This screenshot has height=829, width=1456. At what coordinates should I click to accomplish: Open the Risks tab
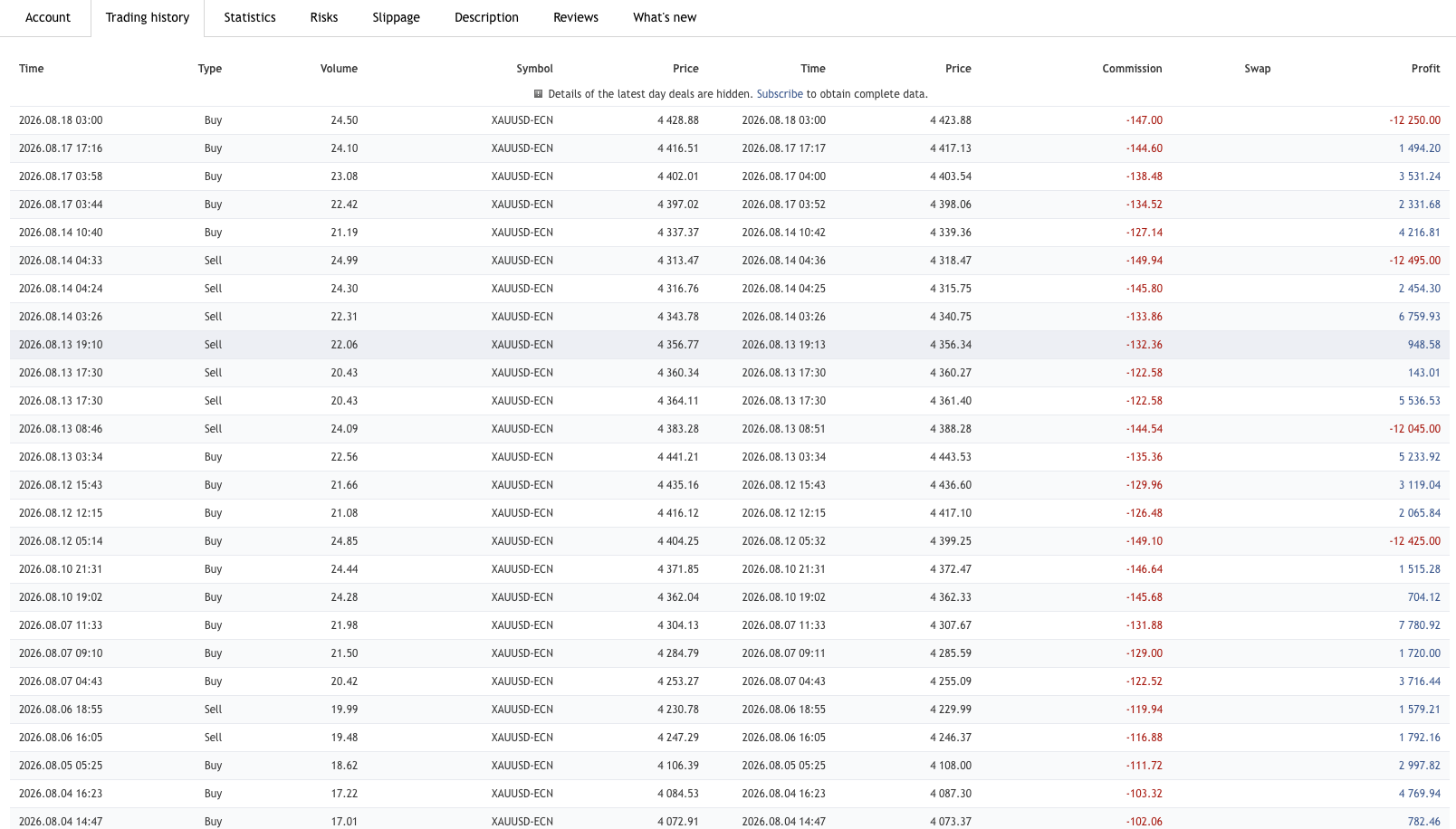click(x=324, y=17)
